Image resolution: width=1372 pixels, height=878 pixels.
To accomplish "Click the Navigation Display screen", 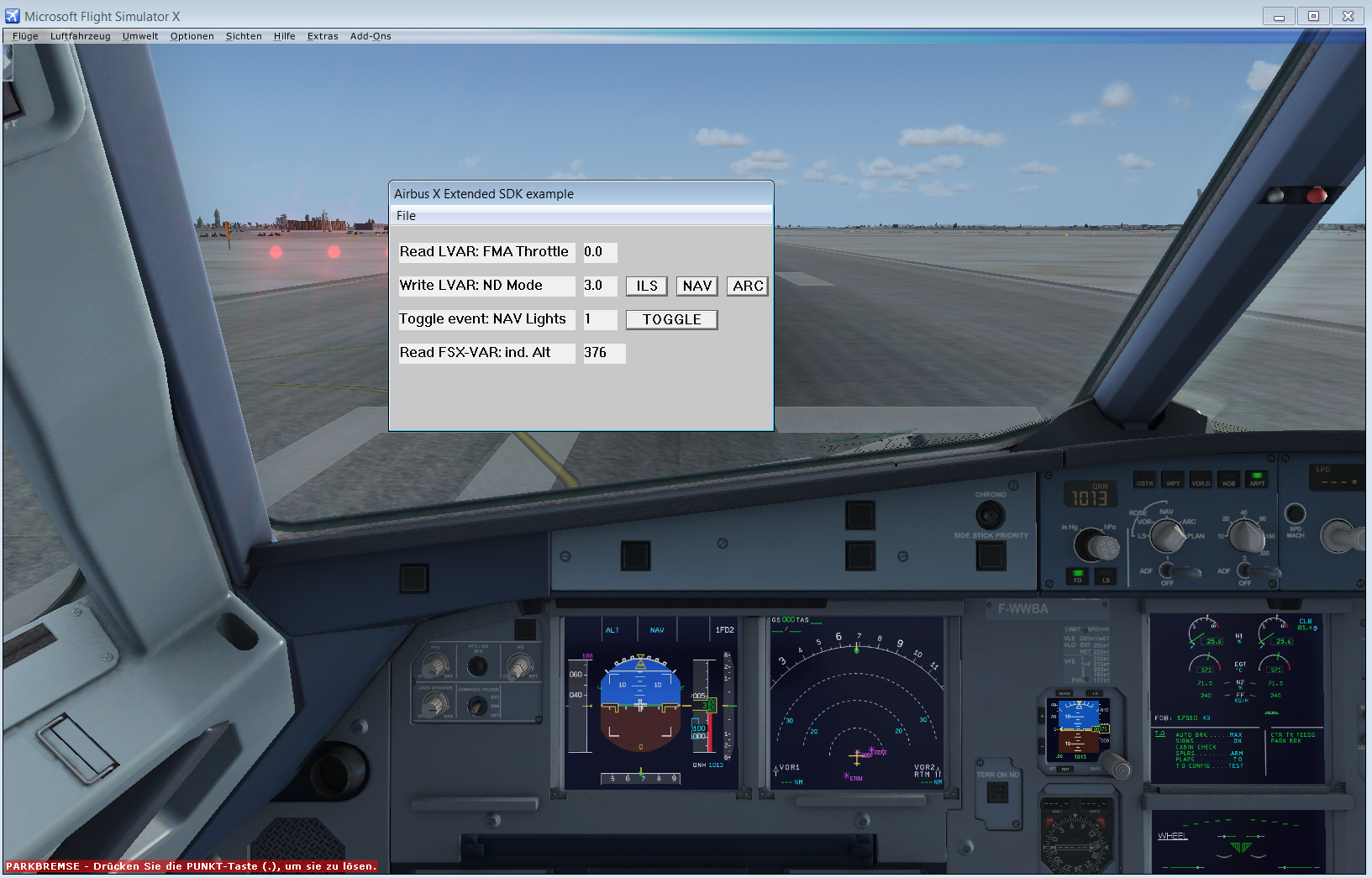I will 857,703.
